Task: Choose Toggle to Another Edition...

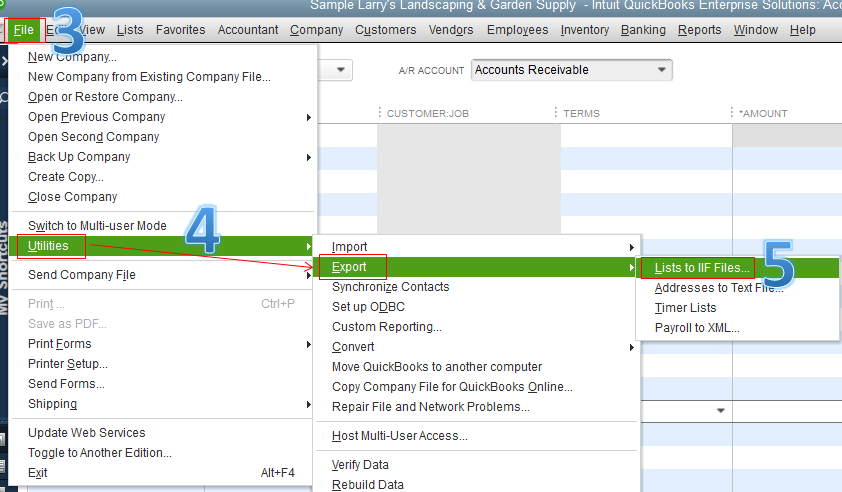Action: (100, 453)
